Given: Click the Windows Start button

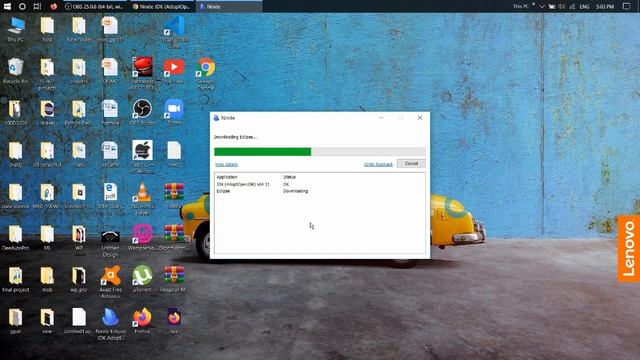Looking at the screenshot, I should (7, 7).
